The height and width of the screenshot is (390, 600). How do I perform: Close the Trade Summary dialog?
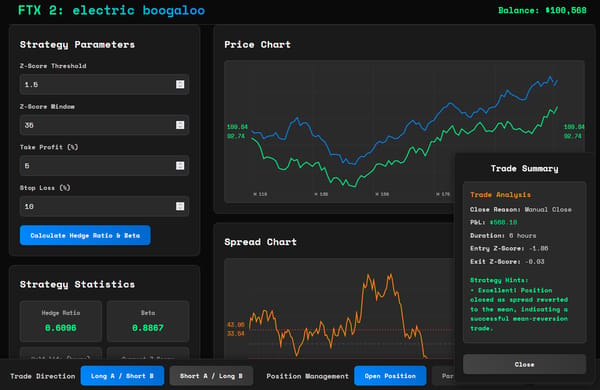click(x=524, y=364)
